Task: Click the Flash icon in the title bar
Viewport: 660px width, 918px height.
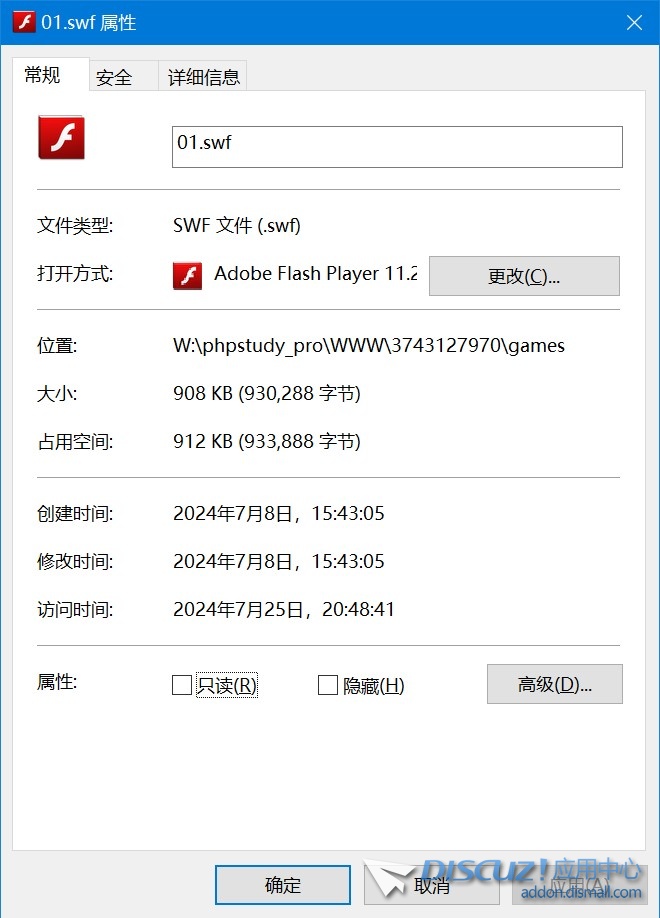Action: point(23,22)
